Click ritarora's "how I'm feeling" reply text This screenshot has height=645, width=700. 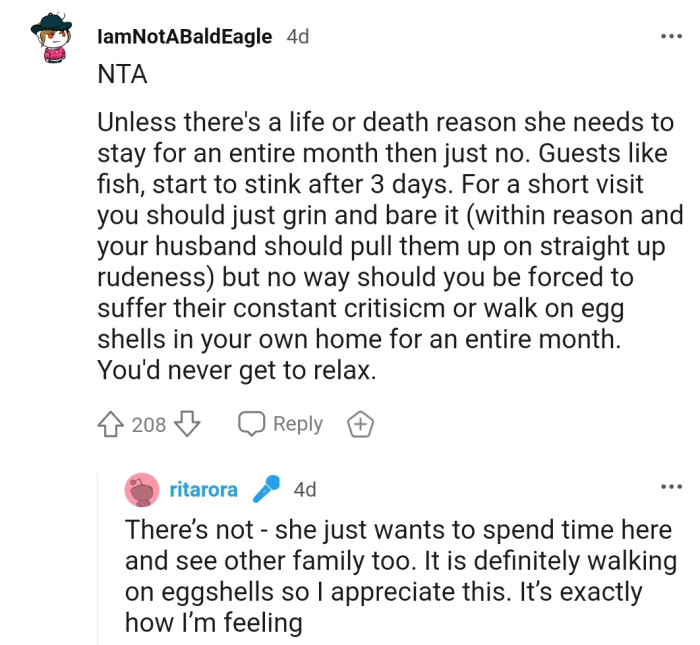tap(213, 623)
